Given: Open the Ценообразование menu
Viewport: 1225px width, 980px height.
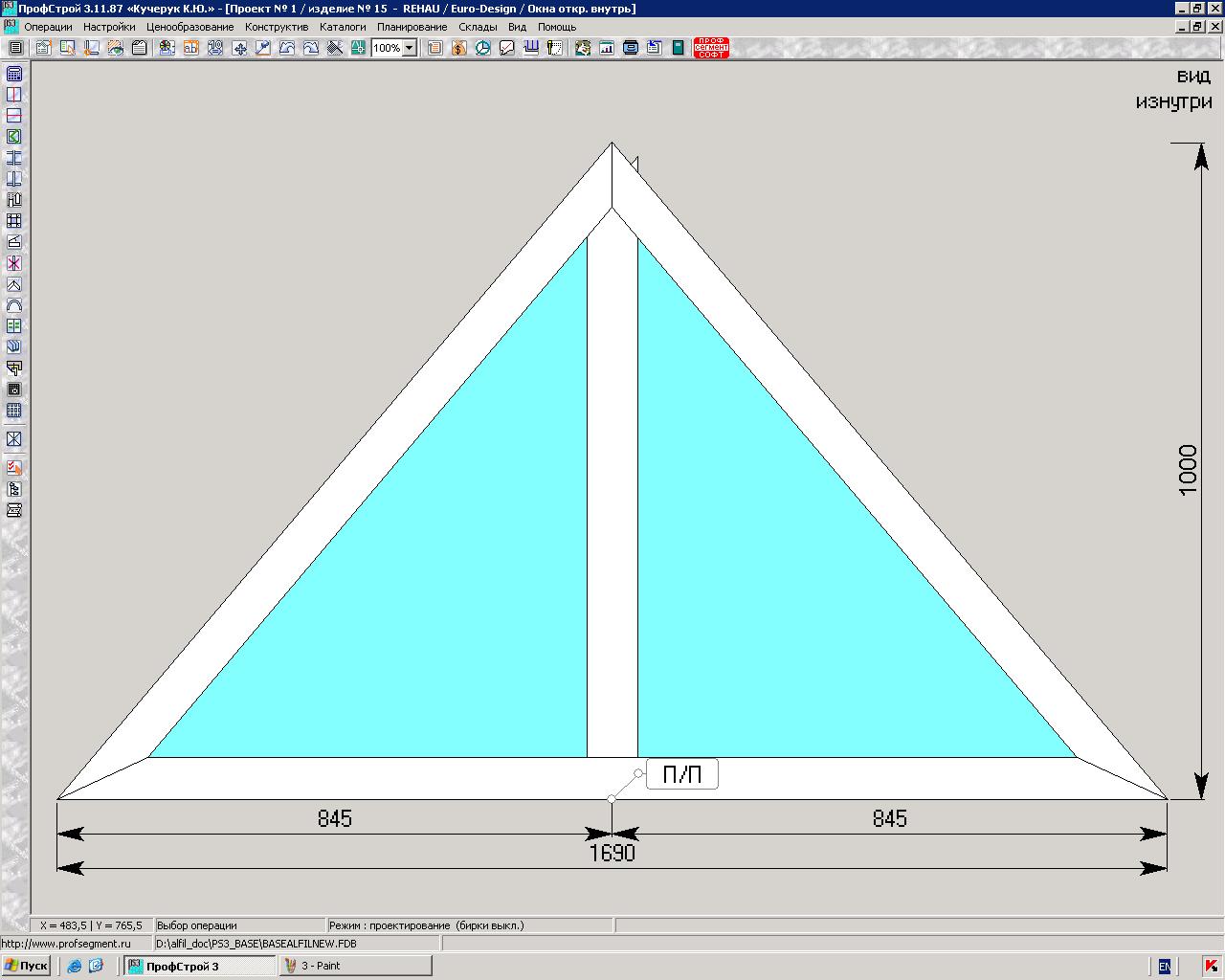Looking at the screenshot, I should click(189, 27).
